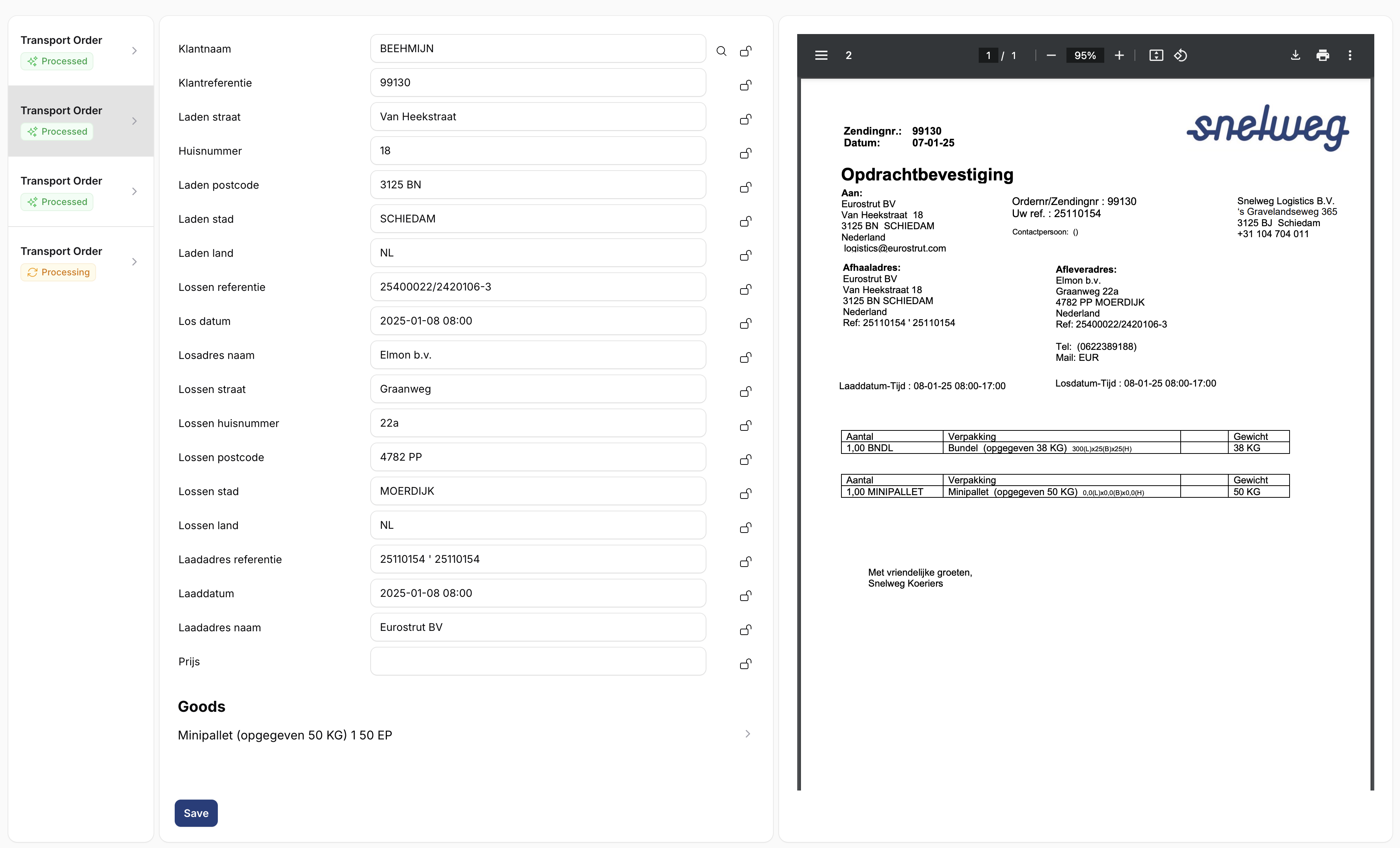Click the Save button
The image size is (1400, 848).
pyautogui.click(x=196, y=813)
